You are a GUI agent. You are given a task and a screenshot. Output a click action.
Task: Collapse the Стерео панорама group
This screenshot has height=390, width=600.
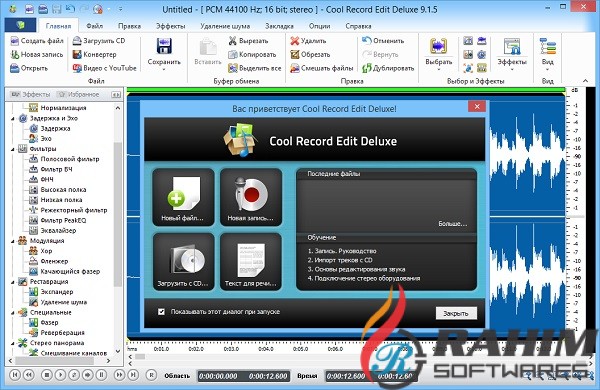click(x=13, y=343)
